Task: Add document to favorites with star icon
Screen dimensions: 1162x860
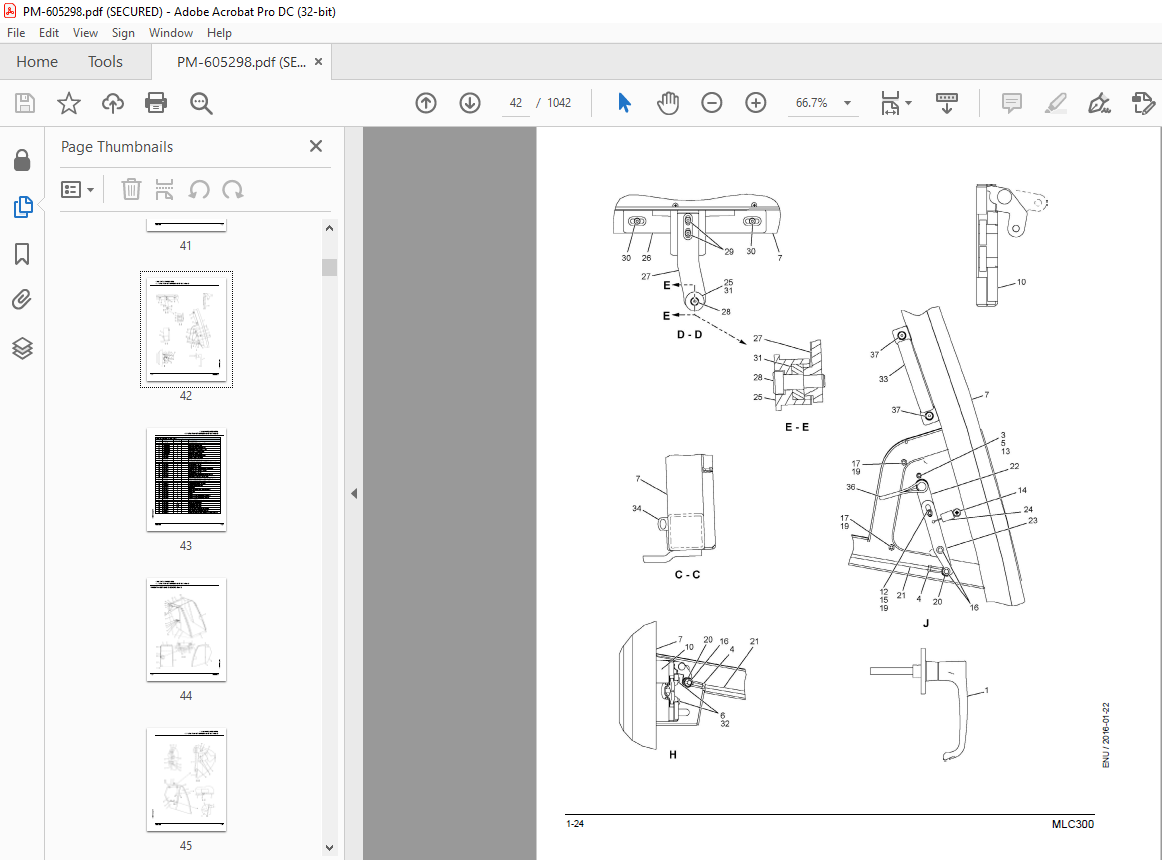Action: click(x=69, y=103)
